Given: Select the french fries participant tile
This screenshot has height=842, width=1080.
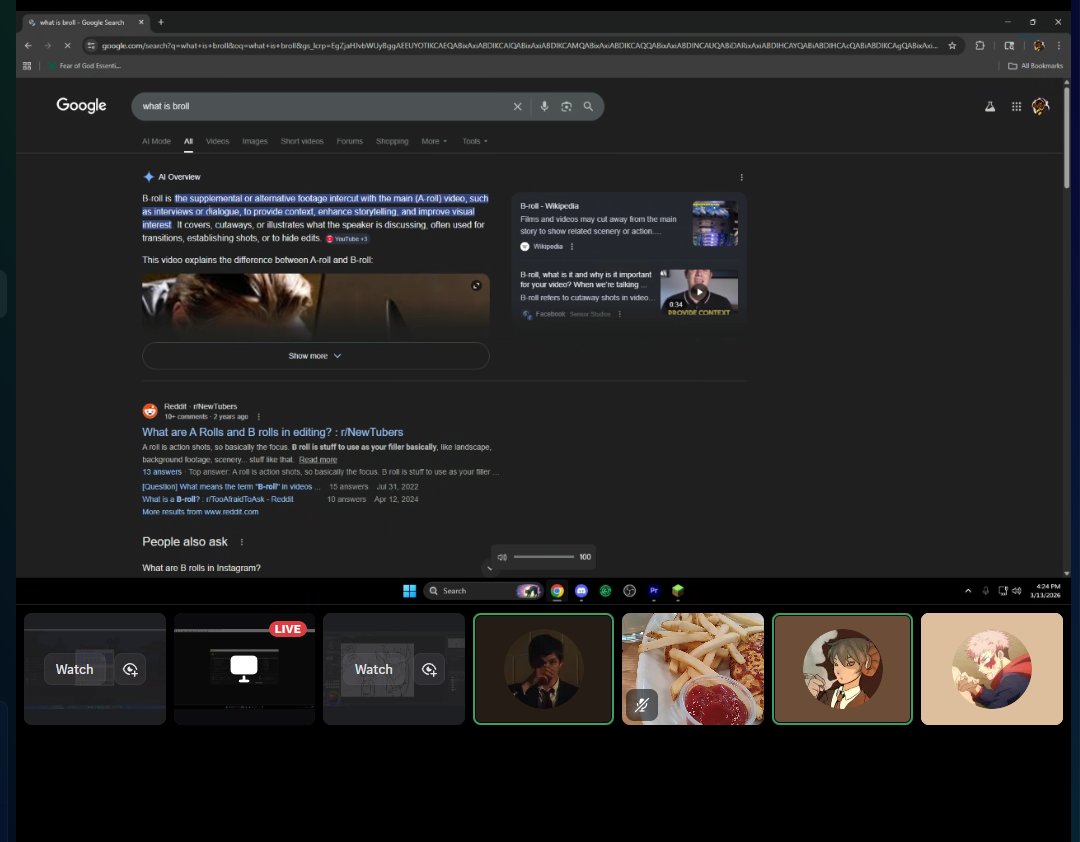Looking at the screenshot, I should tap(693, 668).
